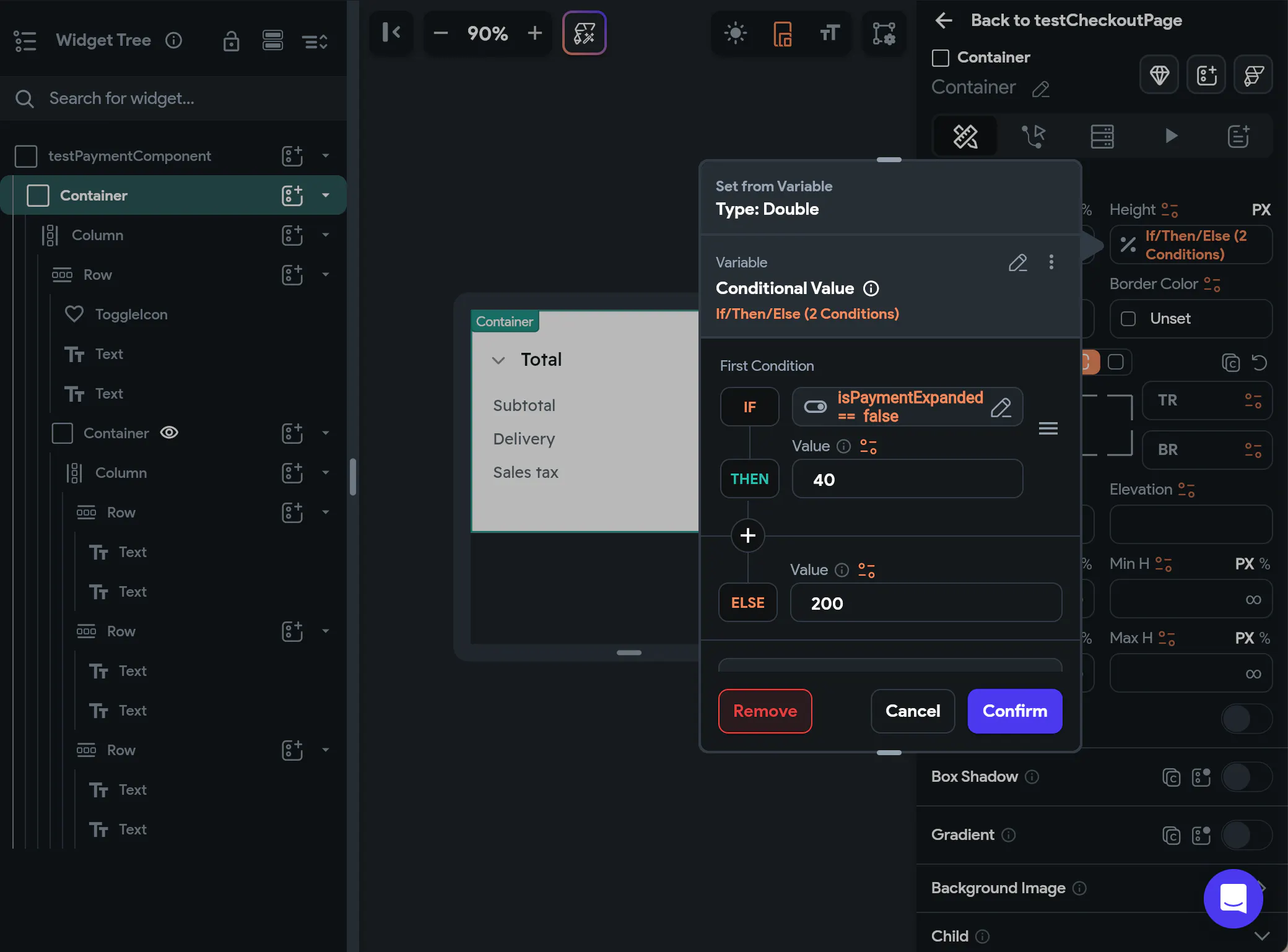Collapse the left panel arrow icon
The image size is (1288, 952).
(391, 33)
